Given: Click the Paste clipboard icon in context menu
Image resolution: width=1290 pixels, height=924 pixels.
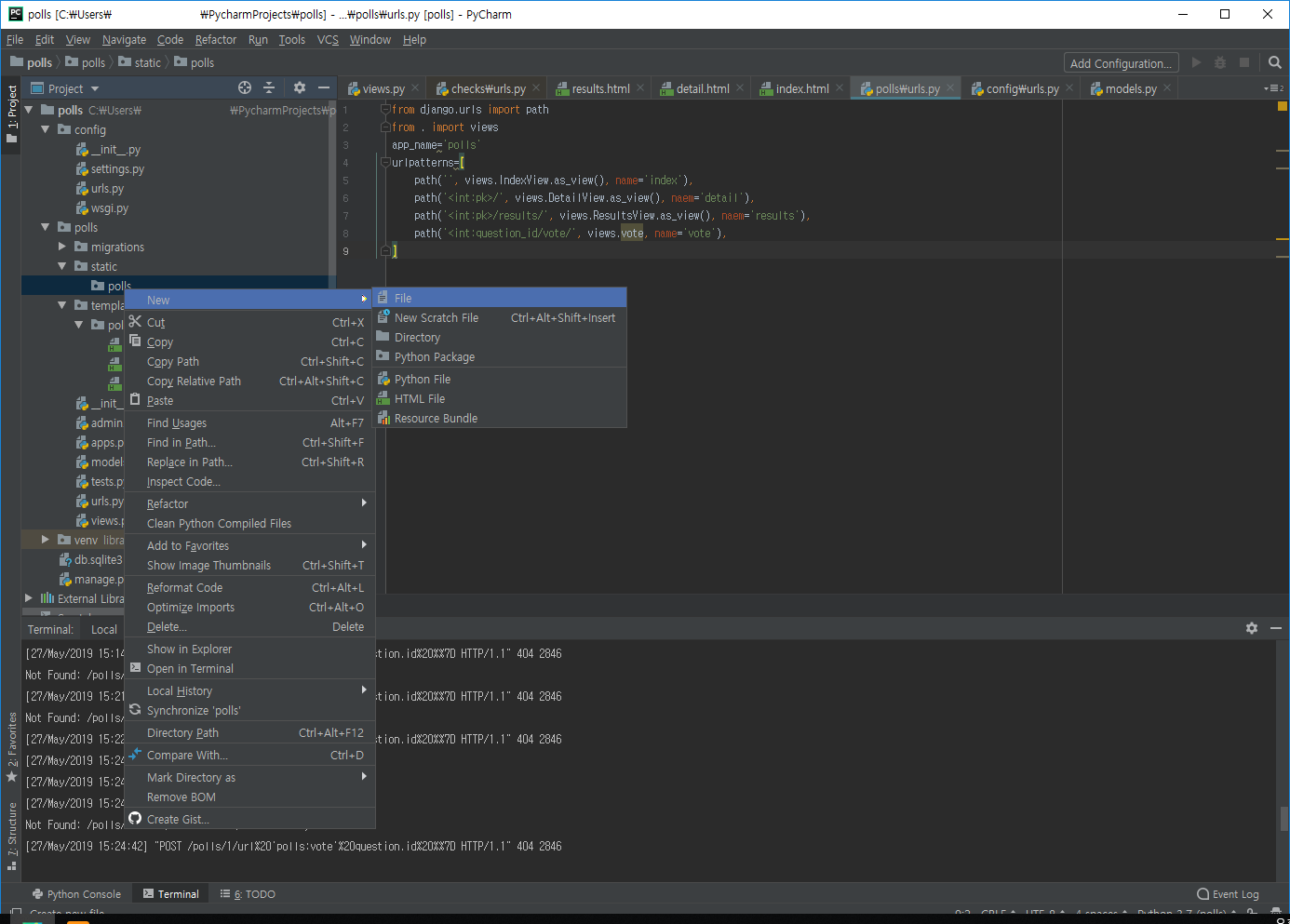Looking at the screenshot, I should [x=135, y=399].
